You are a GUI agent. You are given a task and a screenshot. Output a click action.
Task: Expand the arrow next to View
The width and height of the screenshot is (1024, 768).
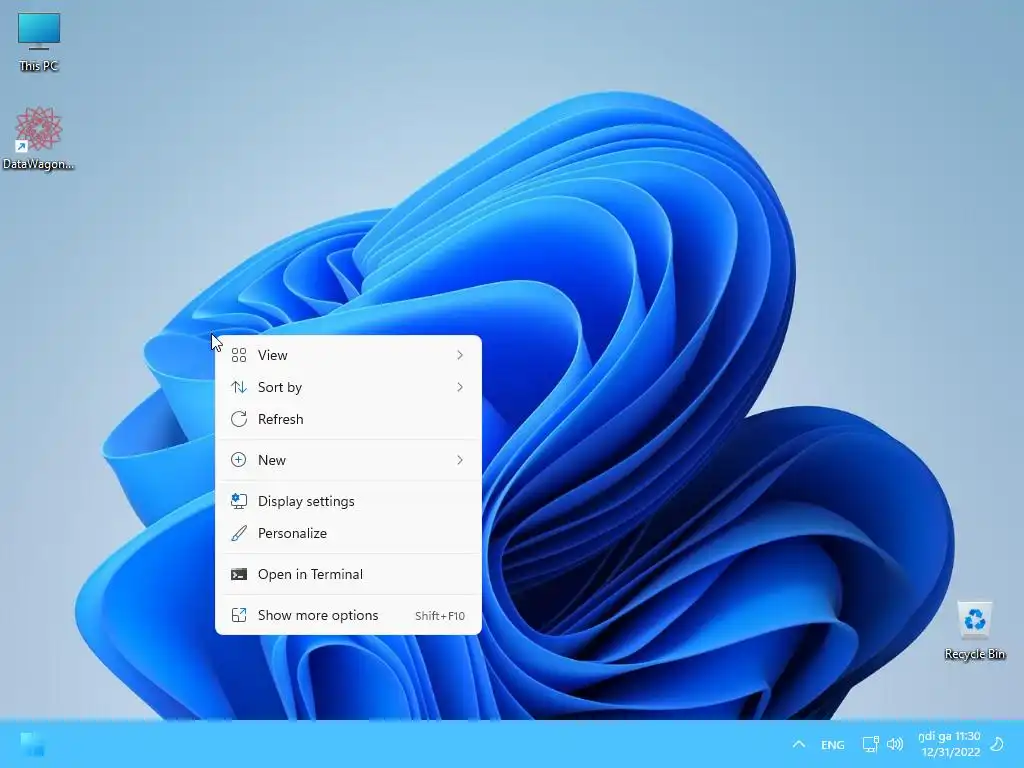coord(460,355)
